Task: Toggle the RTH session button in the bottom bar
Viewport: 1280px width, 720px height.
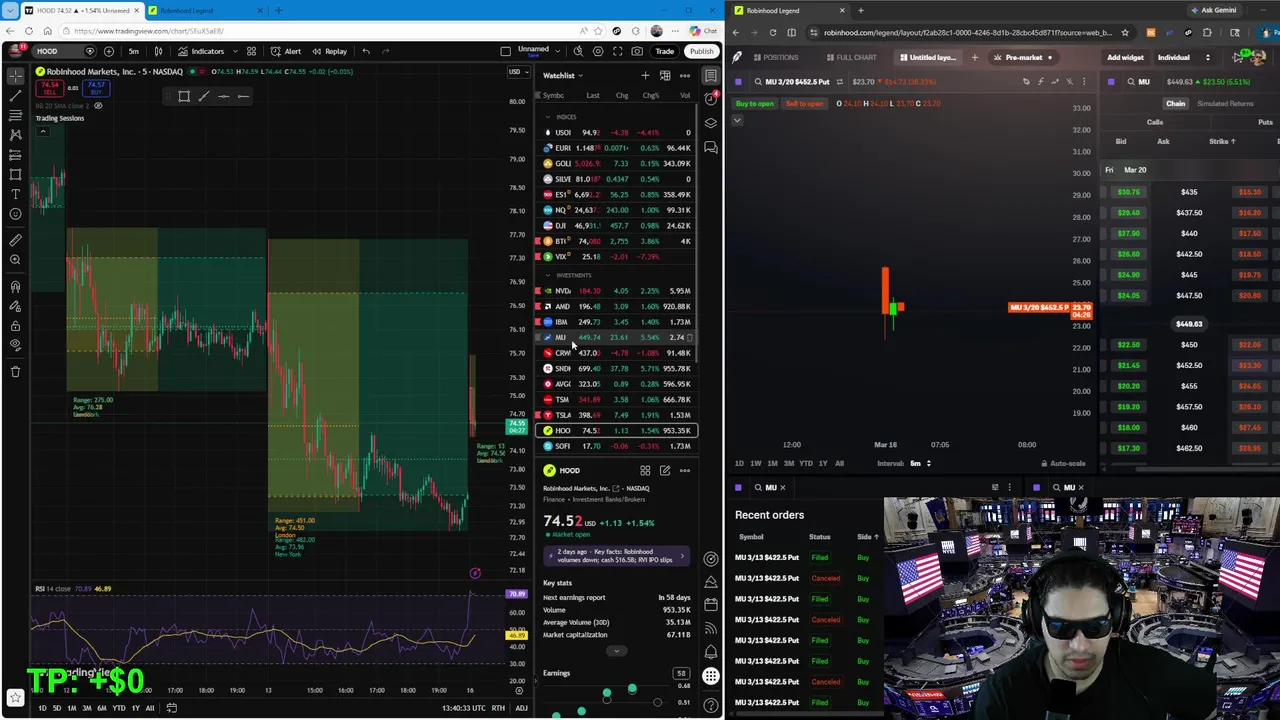Action: (x=498, y=708)
